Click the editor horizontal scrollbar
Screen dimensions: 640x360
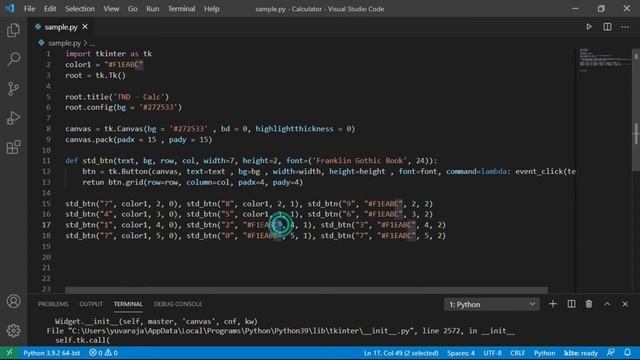pyautogui.click(x=306, y=290)
